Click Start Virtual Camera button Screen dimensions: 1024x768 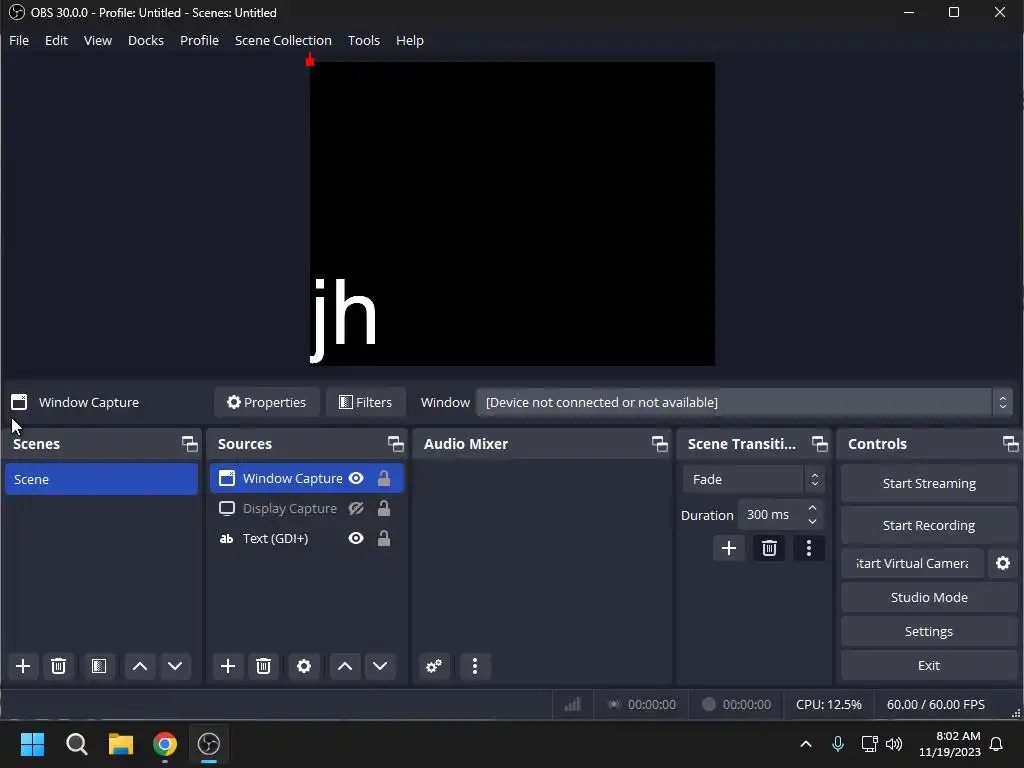(x=912, y=563)
